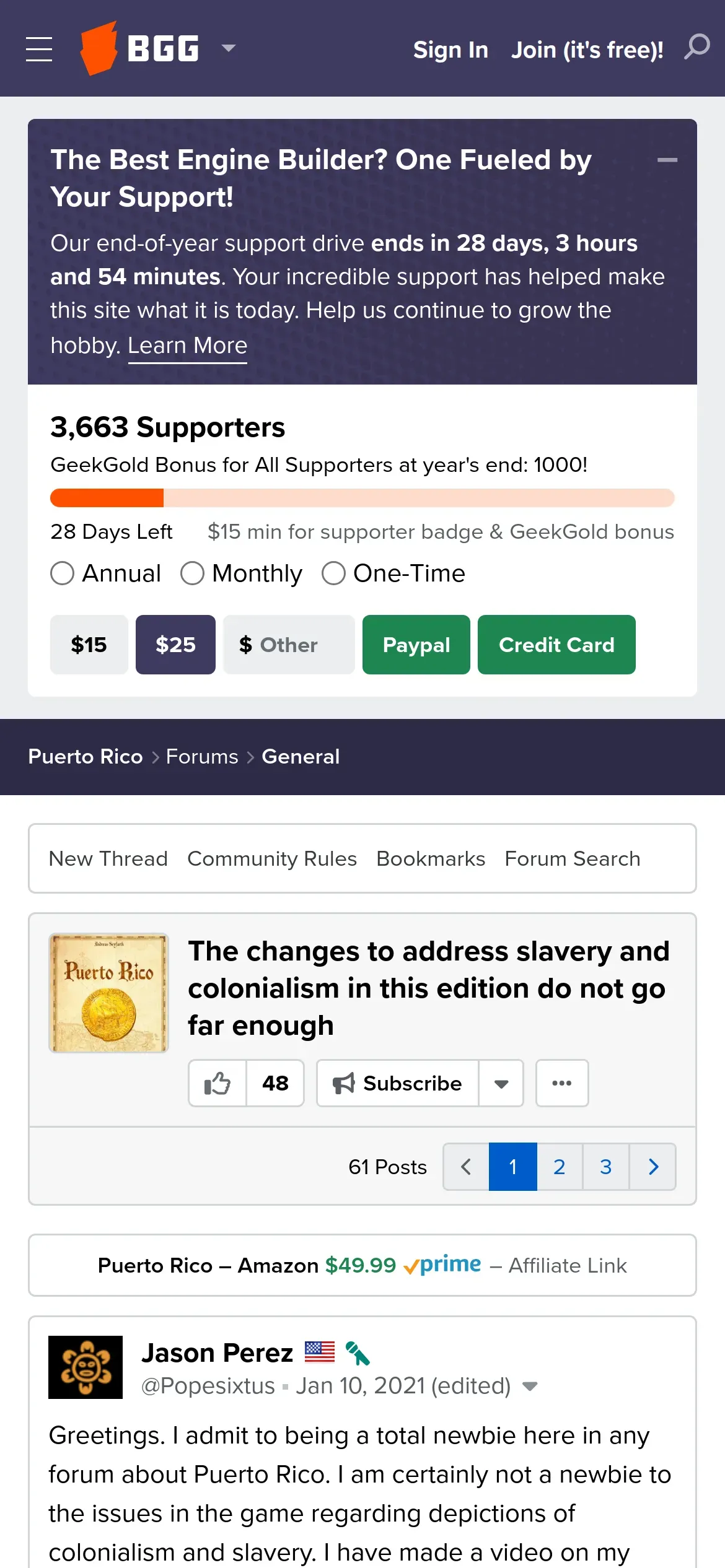Screen dimensions: 725x1568
Task: Expand the BGG logo dropdown arrow
Action: click(229, 48)
